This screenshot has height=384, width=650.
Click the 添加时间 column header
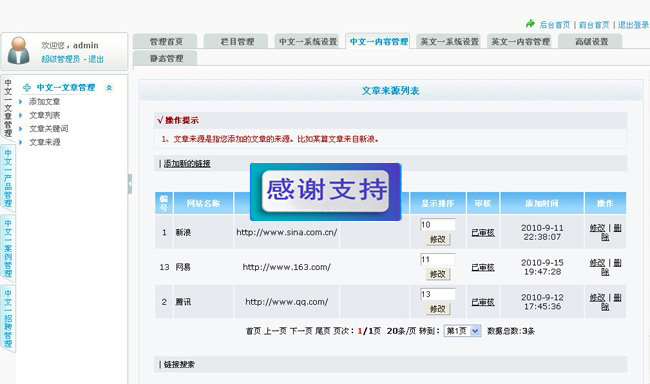click(542, 203)
